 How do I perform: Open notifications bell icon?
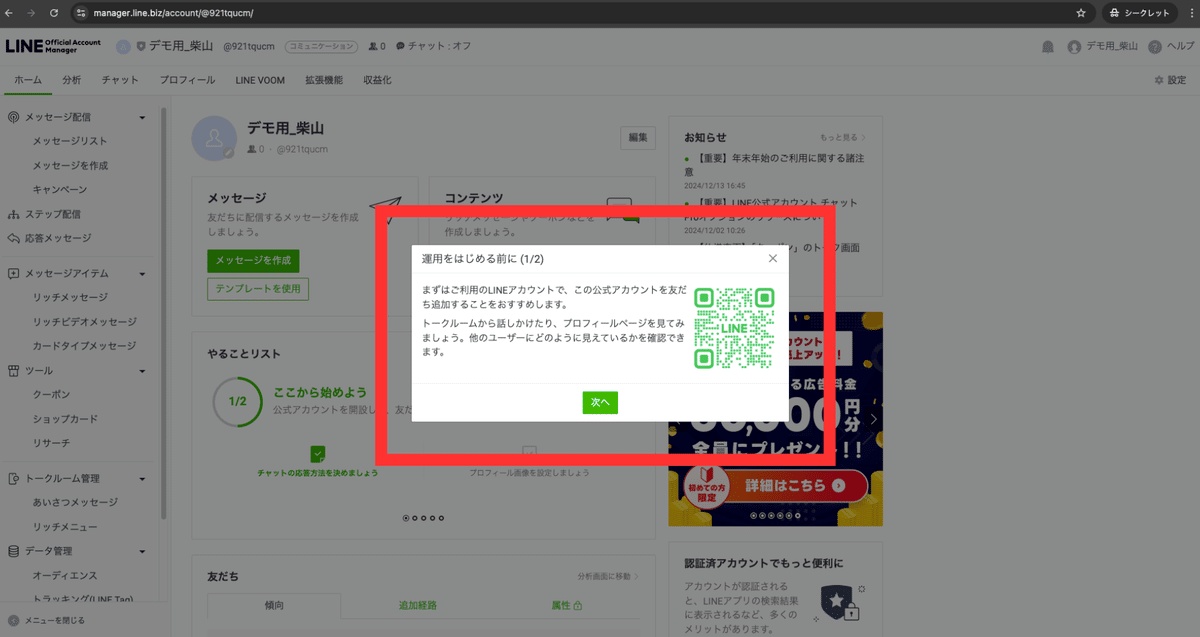tap(1047, 46)
